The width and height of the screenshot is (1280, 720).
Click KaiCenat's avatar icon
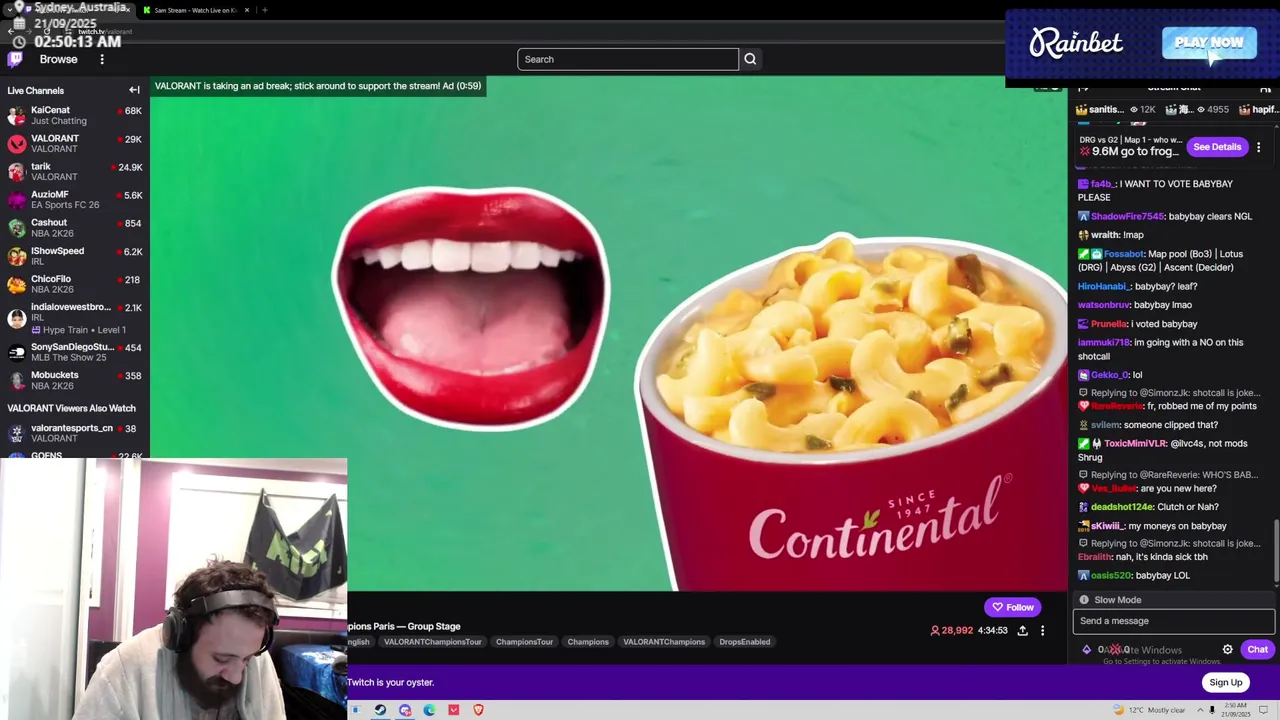tap(16, 115)
